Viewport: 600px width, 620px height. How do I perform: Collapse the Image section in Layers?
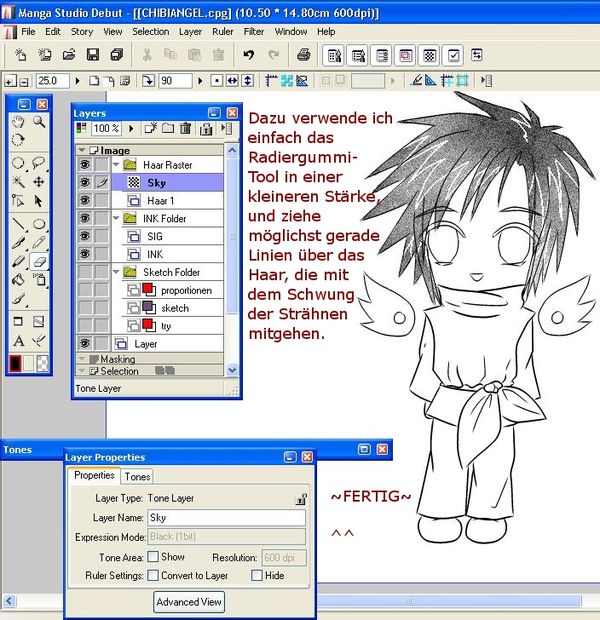(x=82, y=150)
